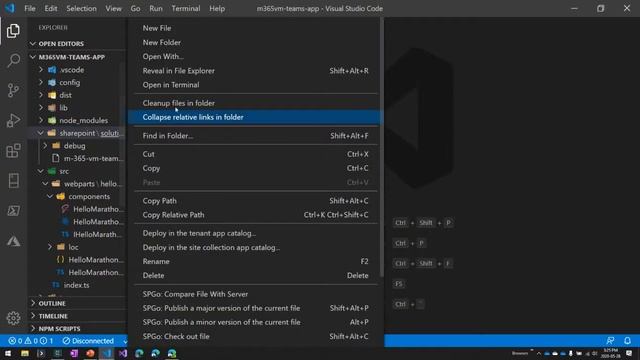Select SPGo: Compare File With Server
Viewport: 640px width, 360px height.
[256, 294]
